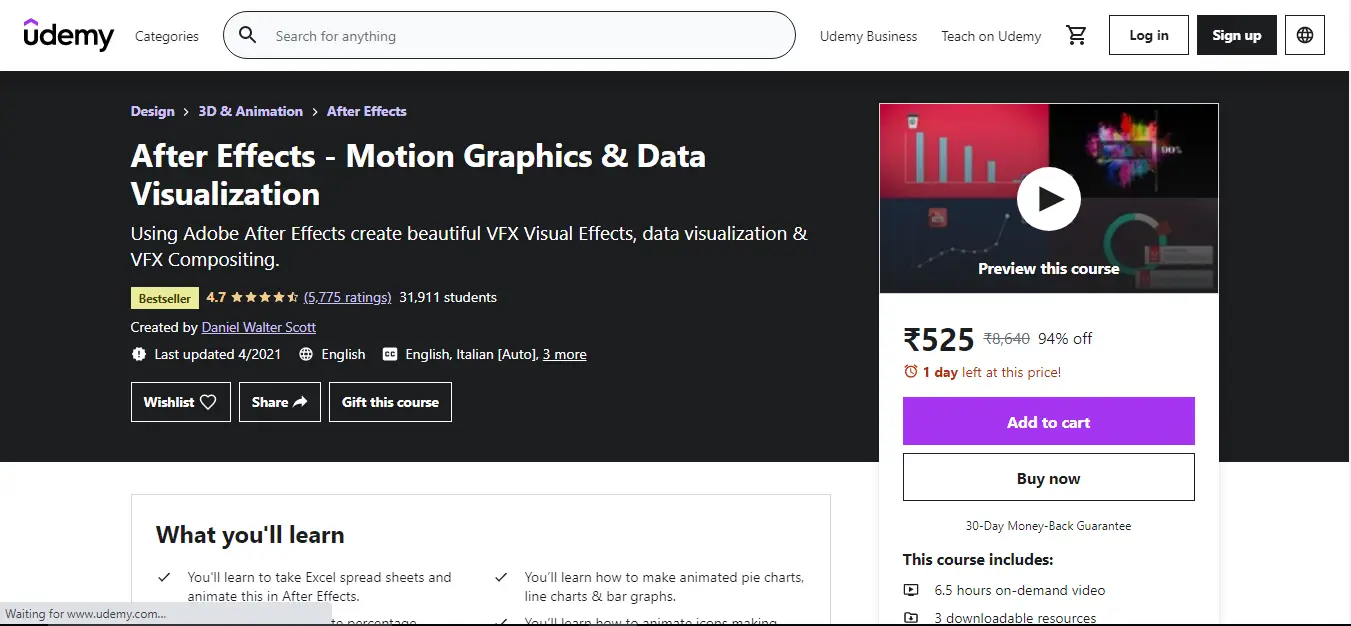The image size is (1351, 626).
Task: Open Daniel Walter Scott's profile
Action: (x=258, y=327)
